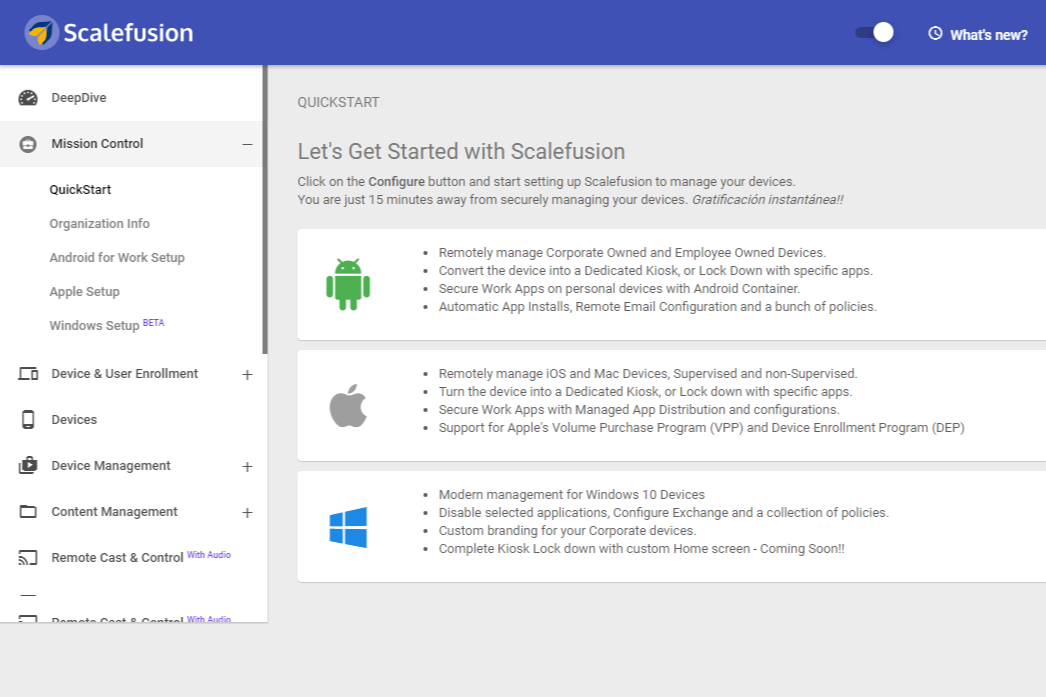Click the Scalefusion logo icon

pos(42,33)
